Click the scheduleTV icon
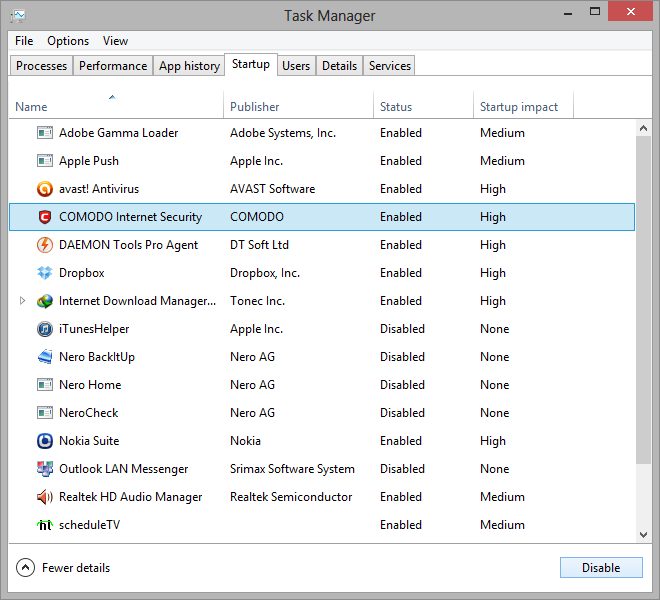660x600 pixels. 45,525
